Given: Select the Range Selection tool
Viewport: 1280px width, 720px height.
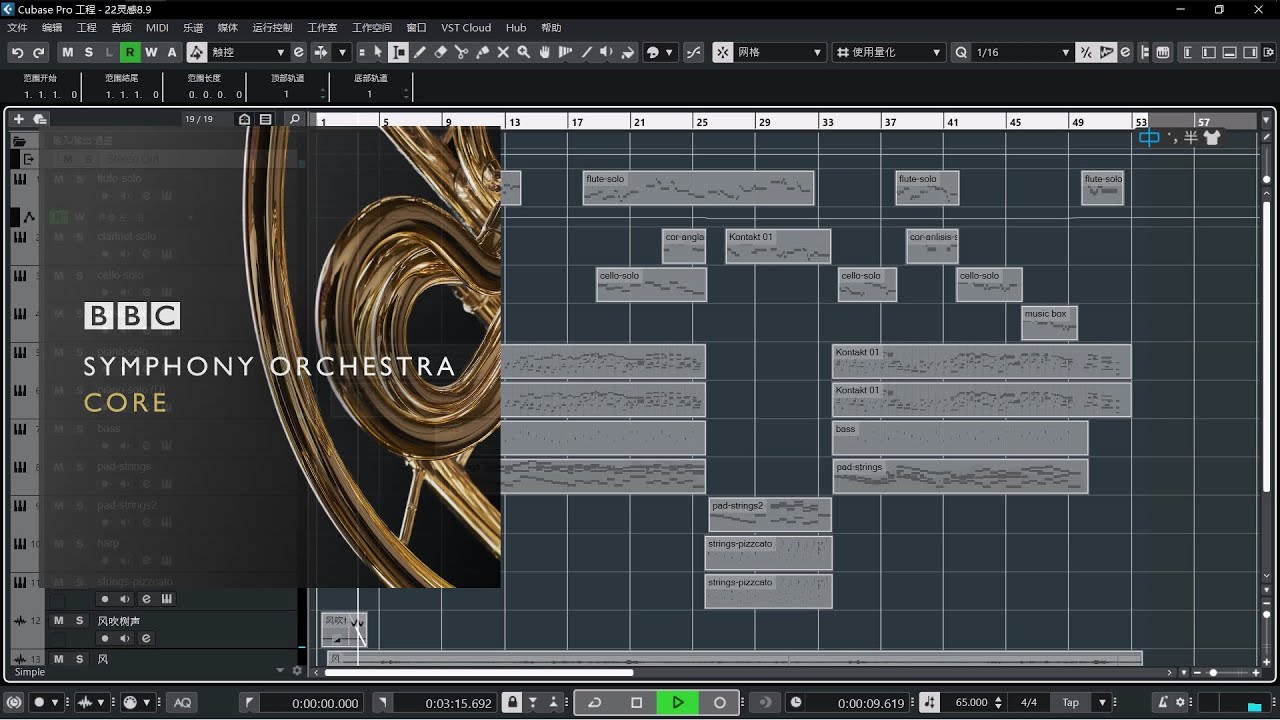Looking at the screenshot, I should 399,52.
